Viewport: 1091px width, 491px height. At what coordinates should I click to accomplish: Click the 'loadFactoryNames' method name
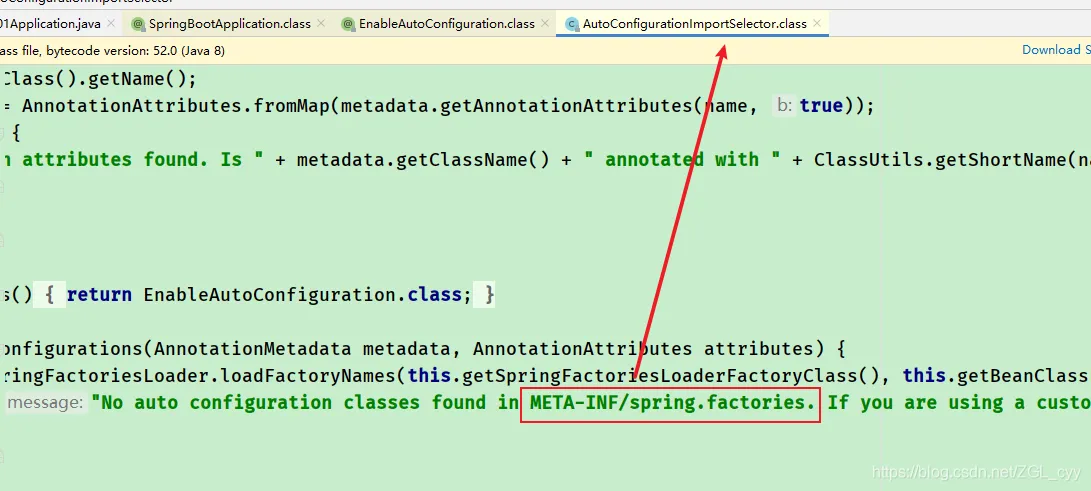pyautogui.click(x=308, y=376)
